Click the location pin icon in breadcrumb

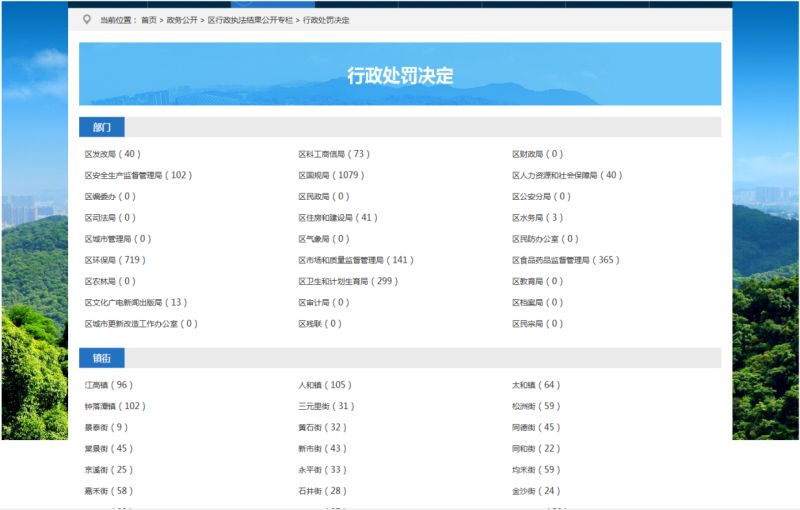click(87, 19)
